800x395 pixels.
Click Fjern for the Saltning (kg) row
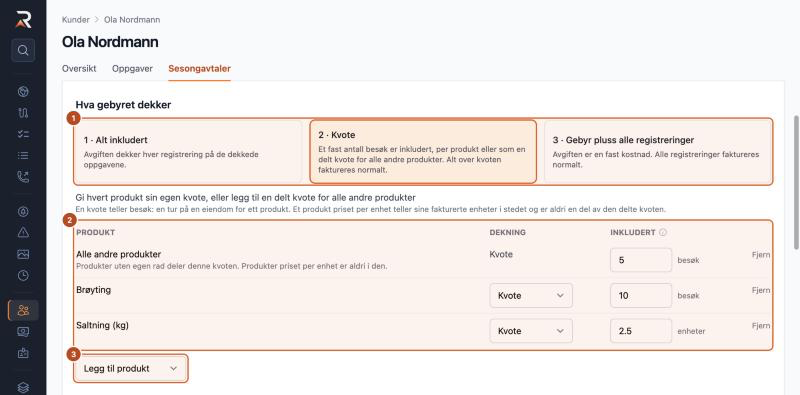tap(761, 326)
